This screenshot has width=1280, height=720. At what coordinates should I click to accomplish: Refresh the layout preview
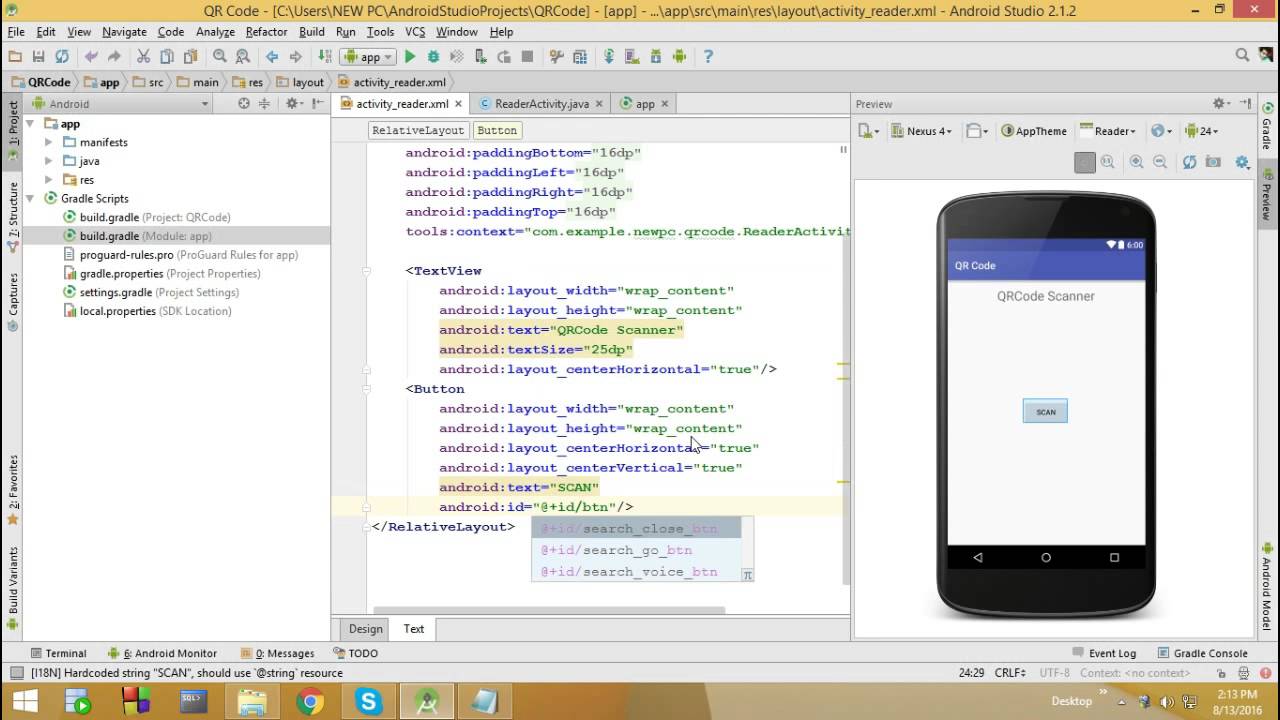click(1189, 162)
